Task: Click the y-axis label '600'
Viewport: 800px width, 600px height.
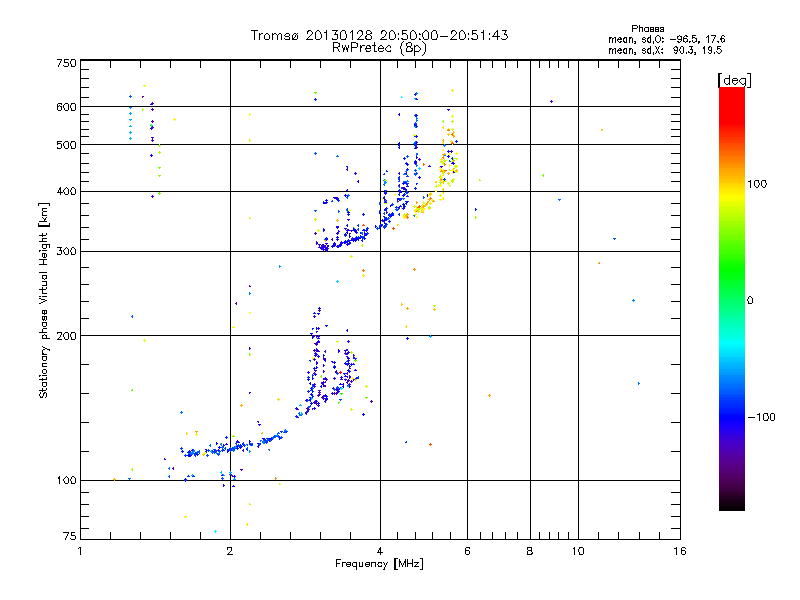Action: tap(67, 107)
